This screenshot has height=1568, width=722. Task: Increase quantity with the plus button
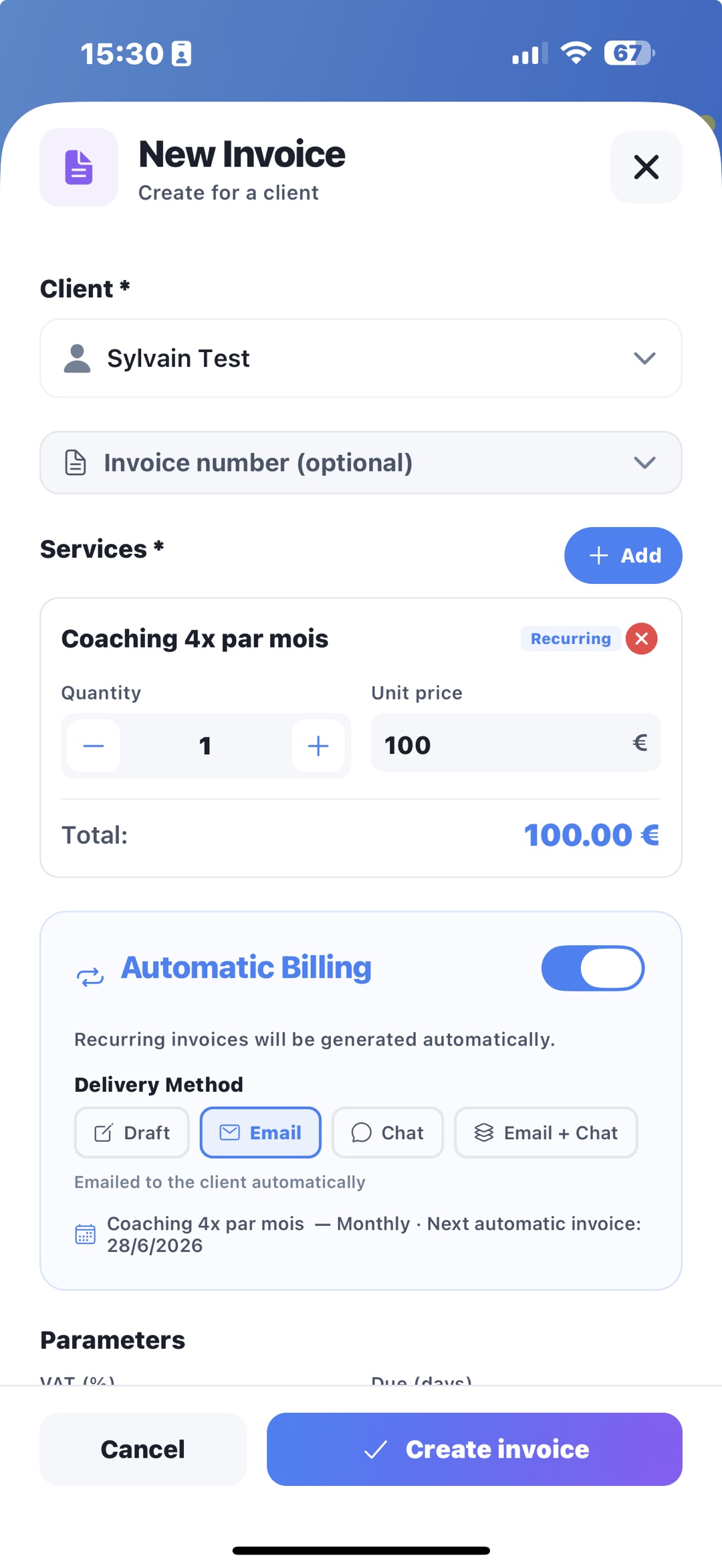pyautogui.click(x=318, y=746)
